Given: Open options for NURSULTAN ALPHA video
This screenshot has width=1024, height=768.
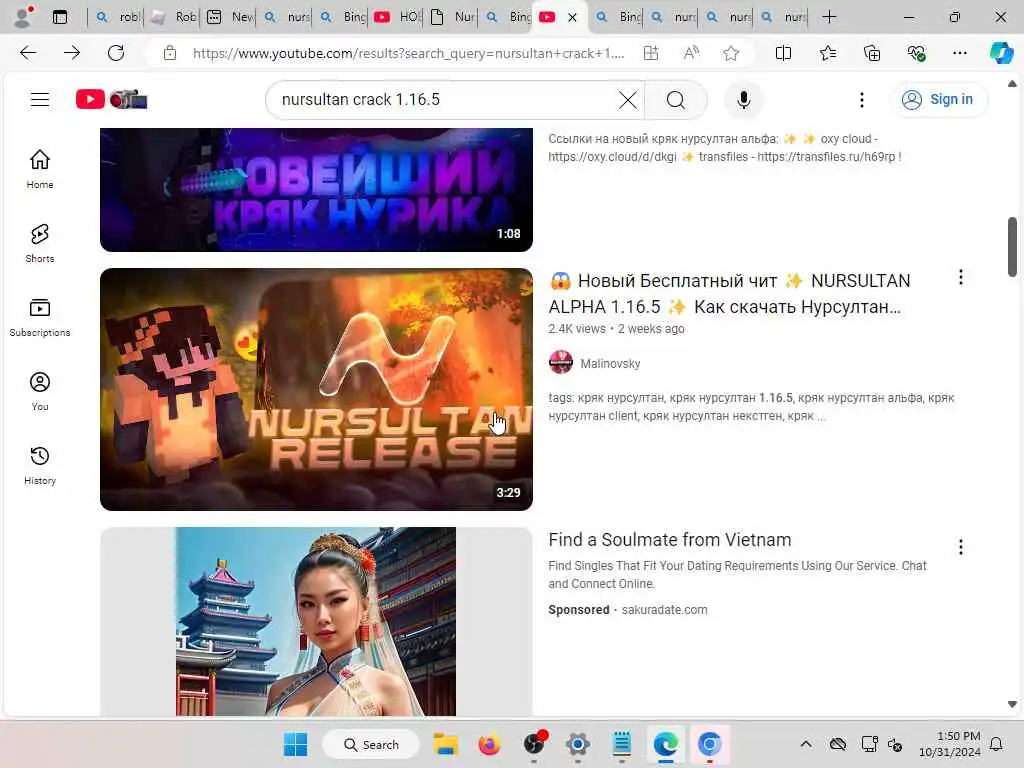Looking at the screenshot, I should (960, 278).
